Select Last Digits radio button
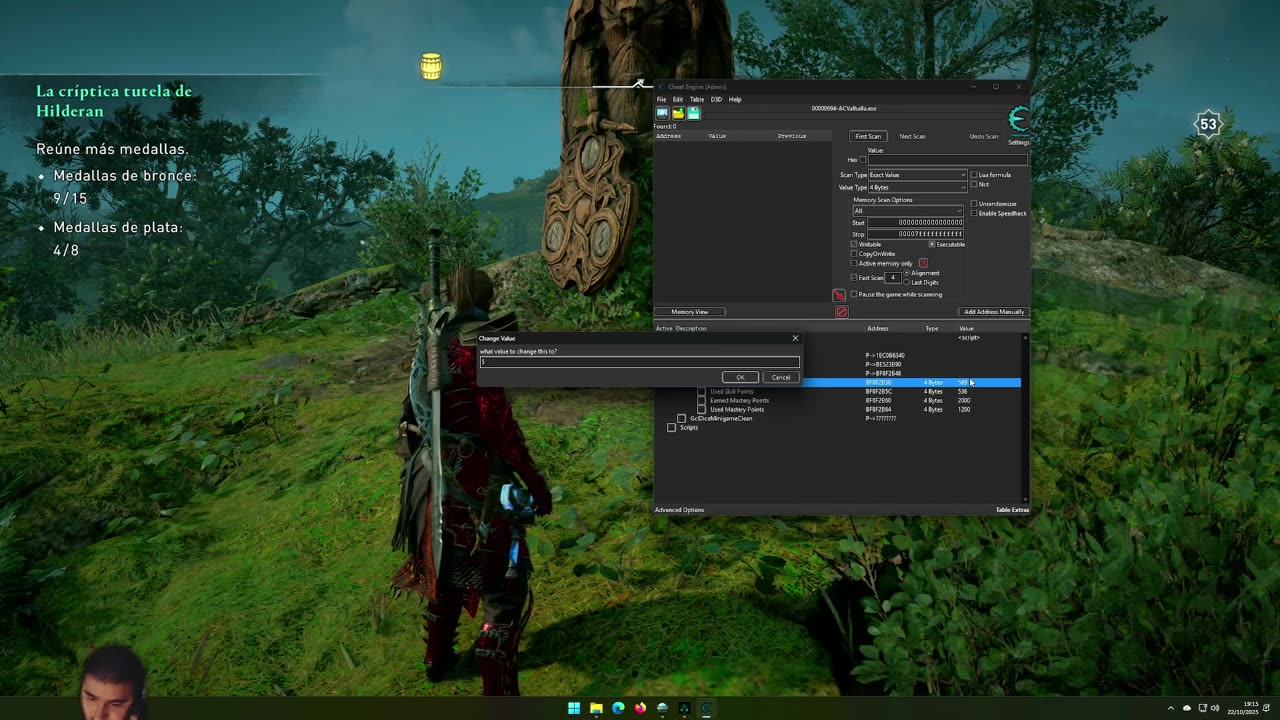Image resolution: width=1280 pixels, height=720 pixels. point(907,282)
